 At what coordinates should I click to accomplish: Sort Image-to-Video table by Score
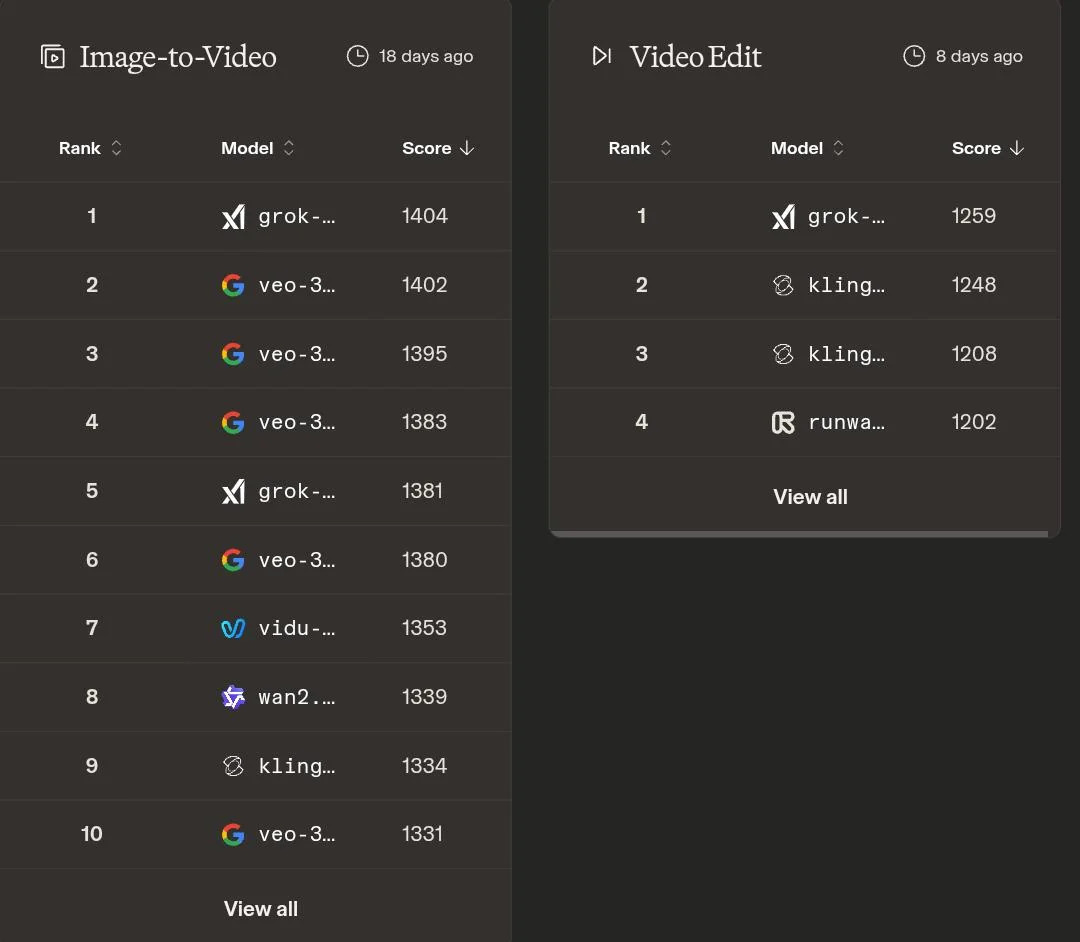[438, 148]
